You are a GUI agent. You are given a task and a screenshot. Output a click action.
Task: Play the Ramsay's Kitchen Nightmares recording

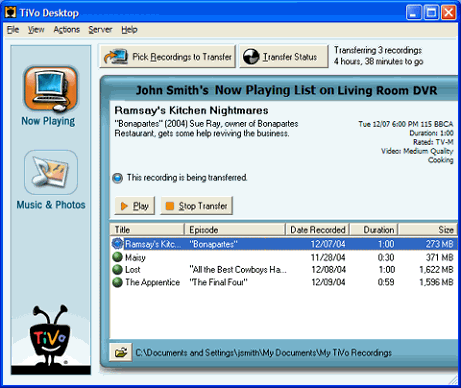point(135,206)
